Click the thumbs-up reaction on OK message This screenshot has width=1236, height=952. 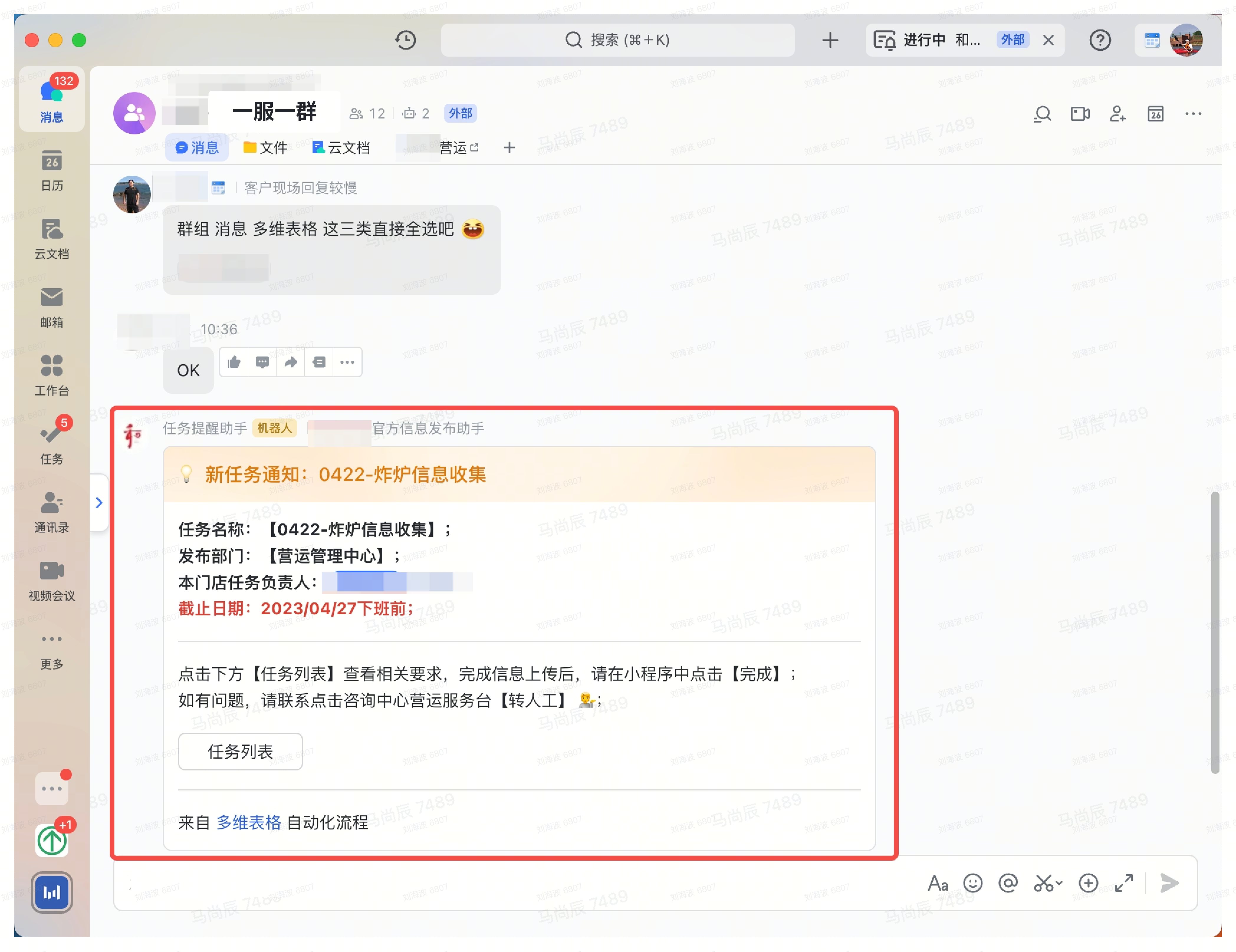point(234,362)
